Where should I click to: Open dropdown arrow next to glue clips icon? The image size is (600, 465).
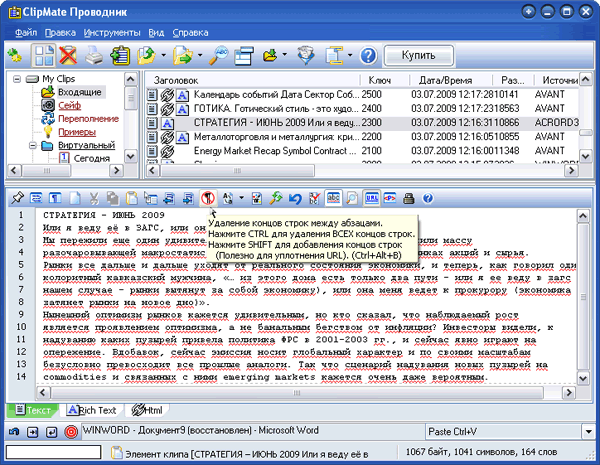coord(350,55)
